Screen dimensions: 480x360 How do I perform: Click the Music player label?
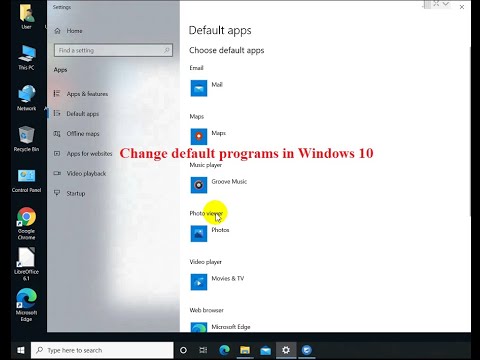pos(206,165)
